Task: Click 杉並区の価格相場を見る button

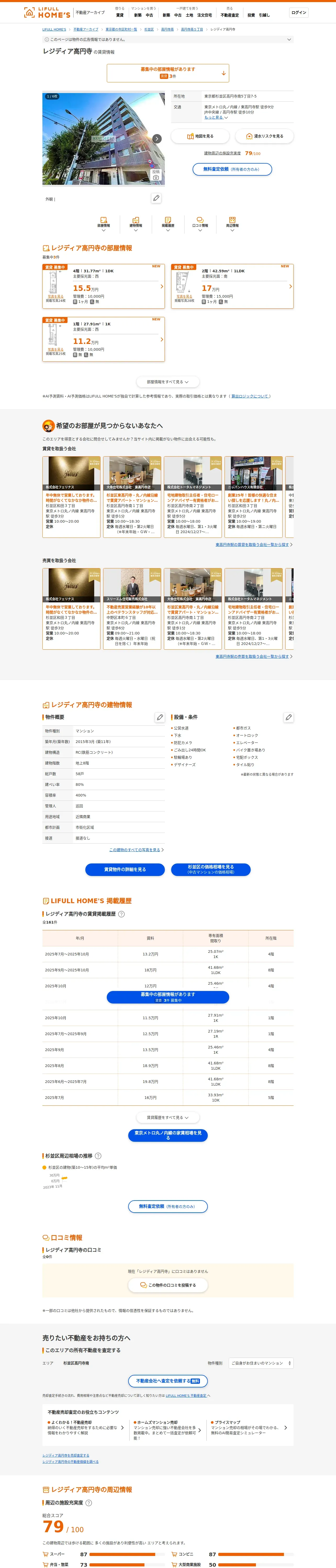Action: (211, 869)
